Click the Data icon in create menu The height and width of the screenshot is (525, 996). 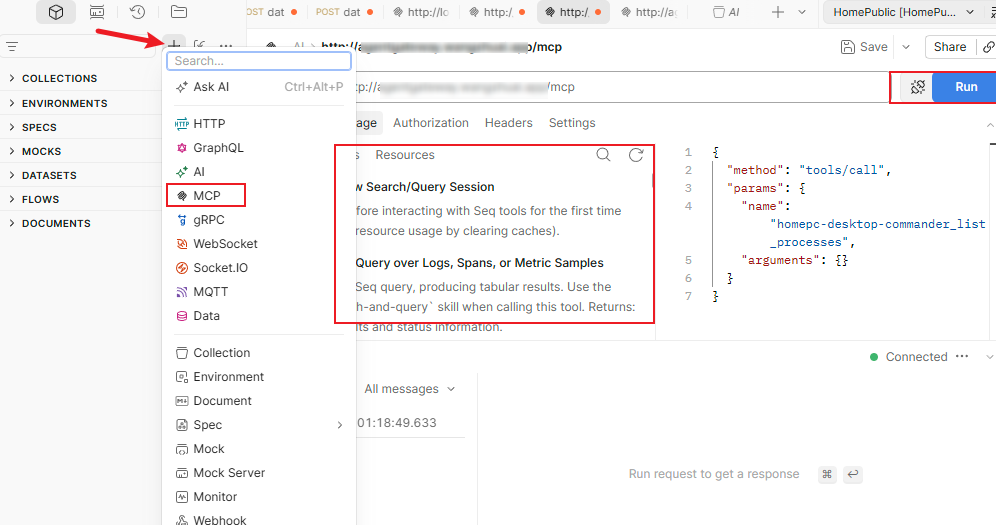182,316
